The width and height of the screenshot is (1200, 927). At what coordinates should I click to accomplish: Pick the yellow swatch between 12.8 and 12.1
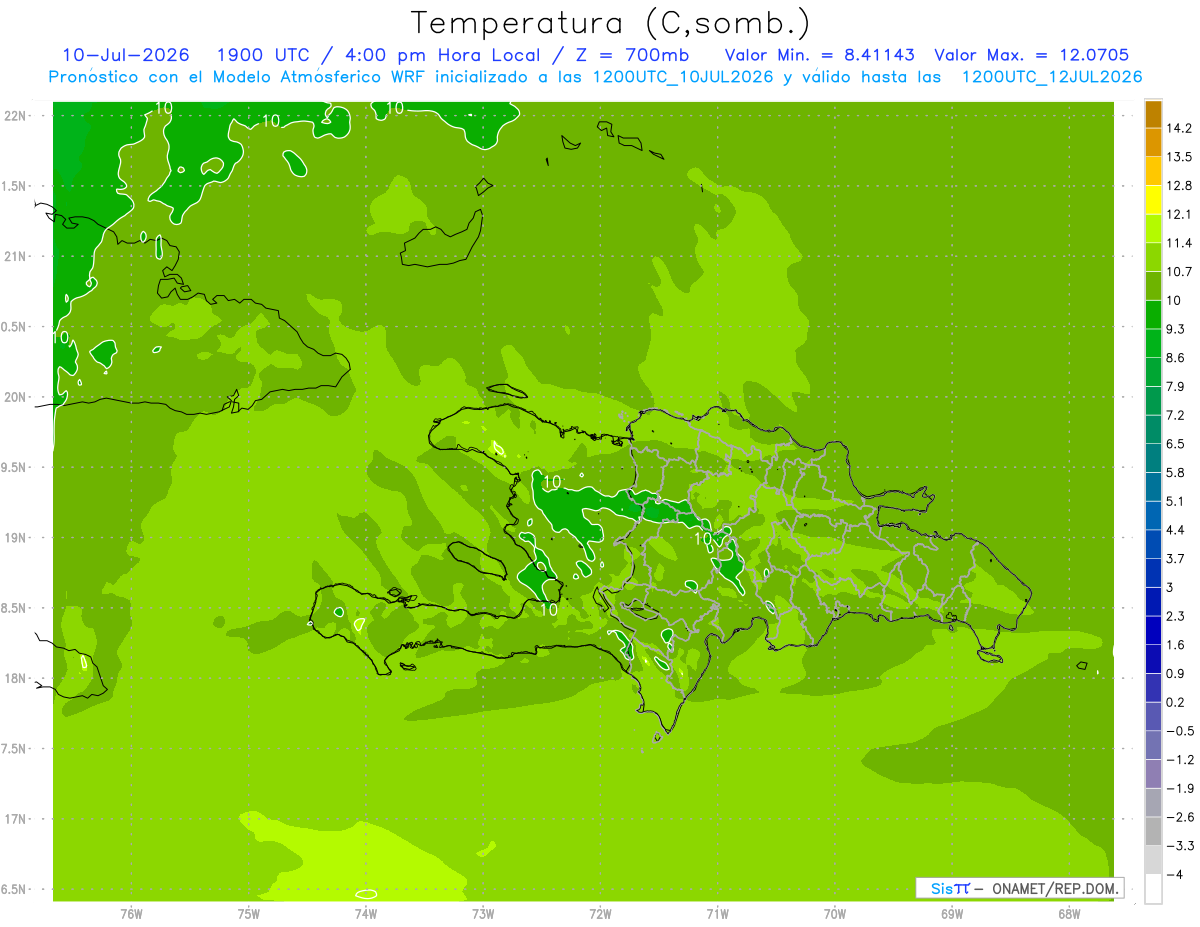click(1153, 200)
